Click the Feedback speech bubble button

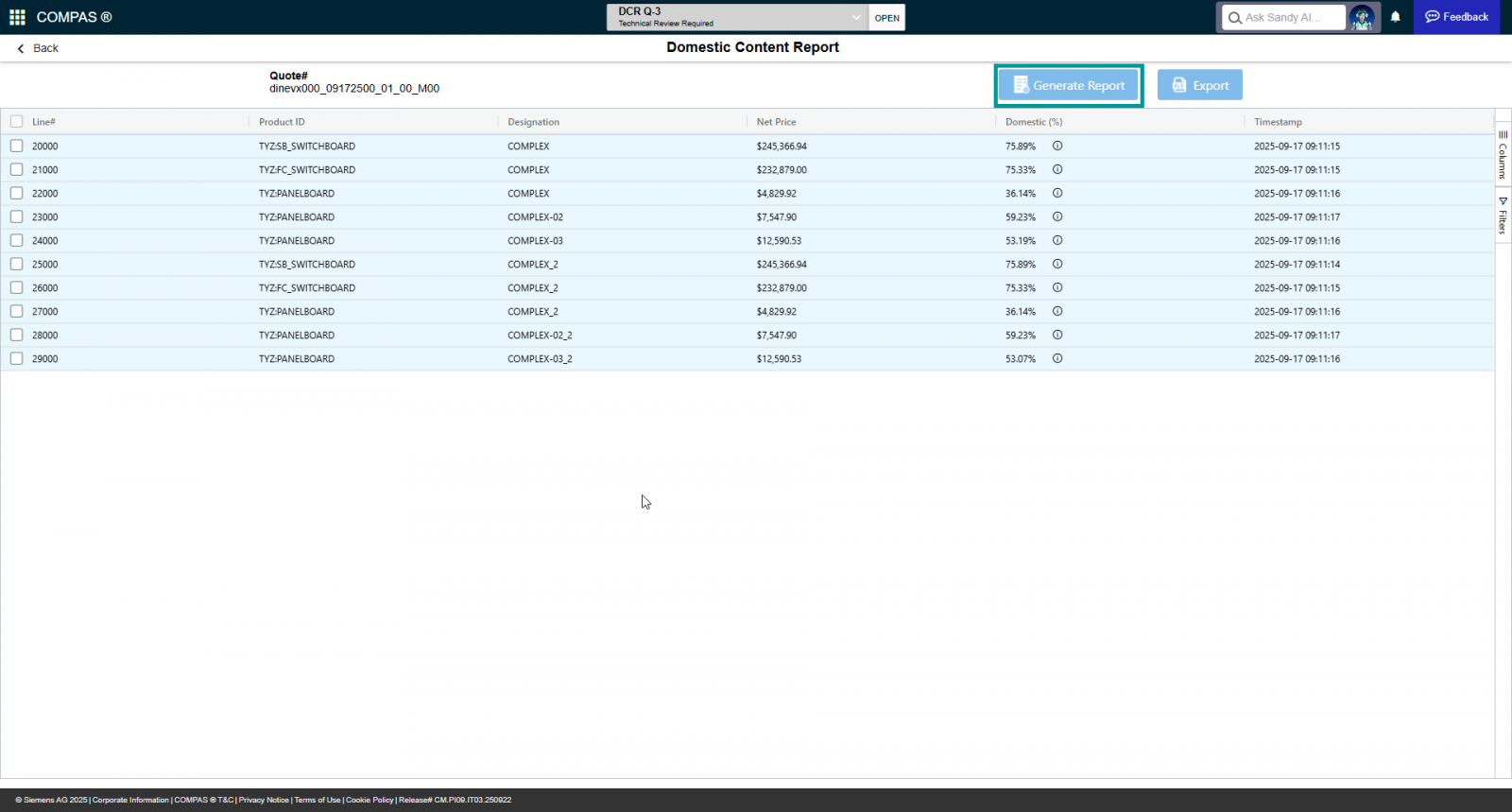click(1456, 17)
